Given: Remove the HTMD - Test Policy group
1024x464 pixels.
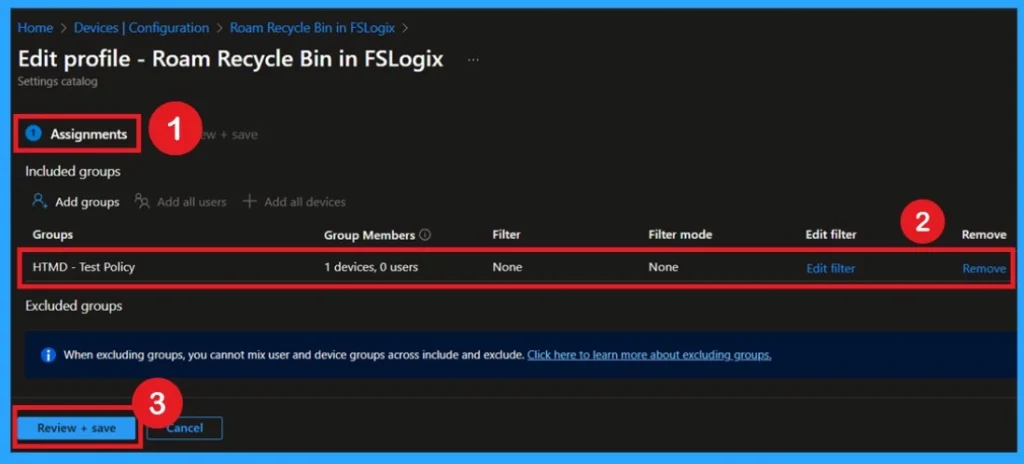Looking at the screenshot, I should (983, 268).
